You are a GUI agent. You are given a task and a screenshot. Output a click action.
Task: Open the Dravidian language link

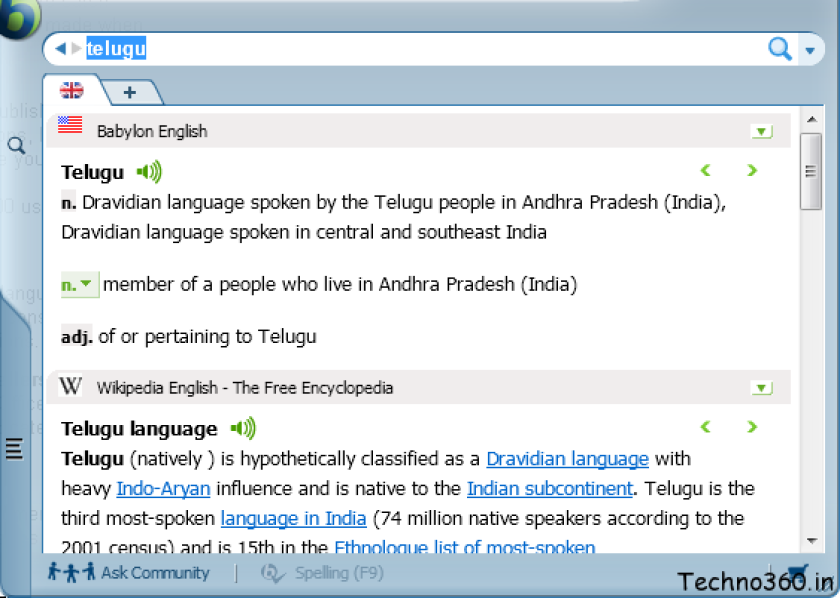click(567, 459)
